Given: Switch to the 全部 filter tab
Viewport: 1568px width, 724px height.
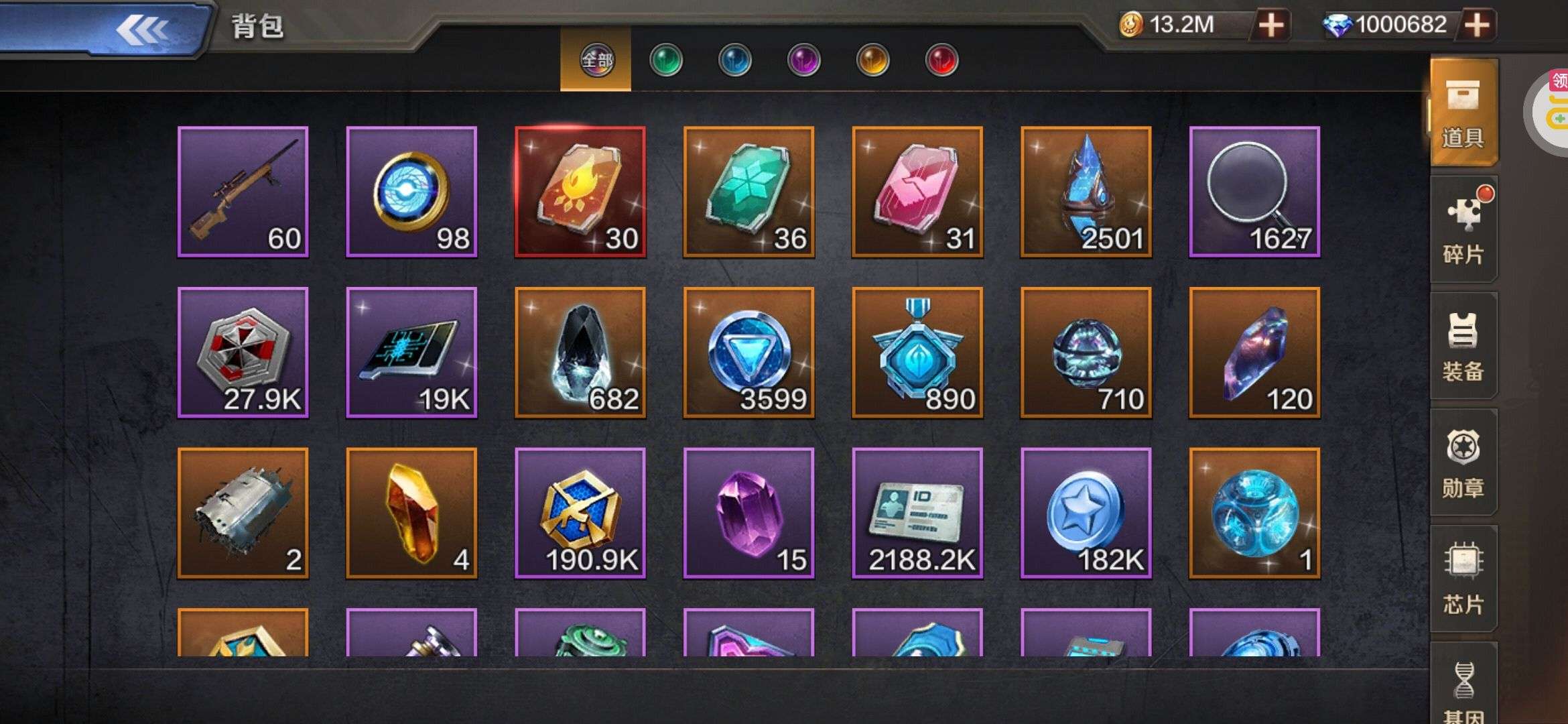Looking at the screenshot, I should click(596, 60).
